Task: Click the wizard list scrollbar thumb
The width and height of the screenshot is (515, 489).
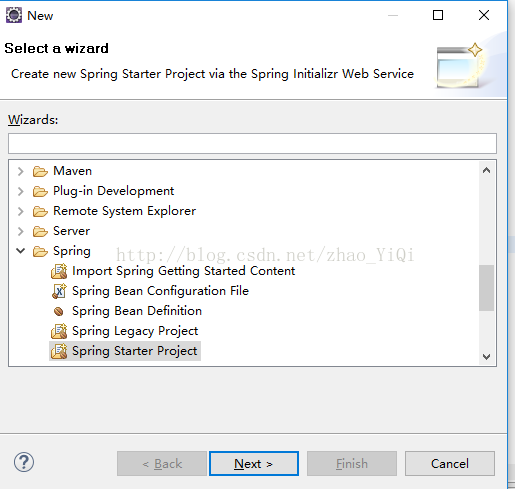Action: pos(486,288)
